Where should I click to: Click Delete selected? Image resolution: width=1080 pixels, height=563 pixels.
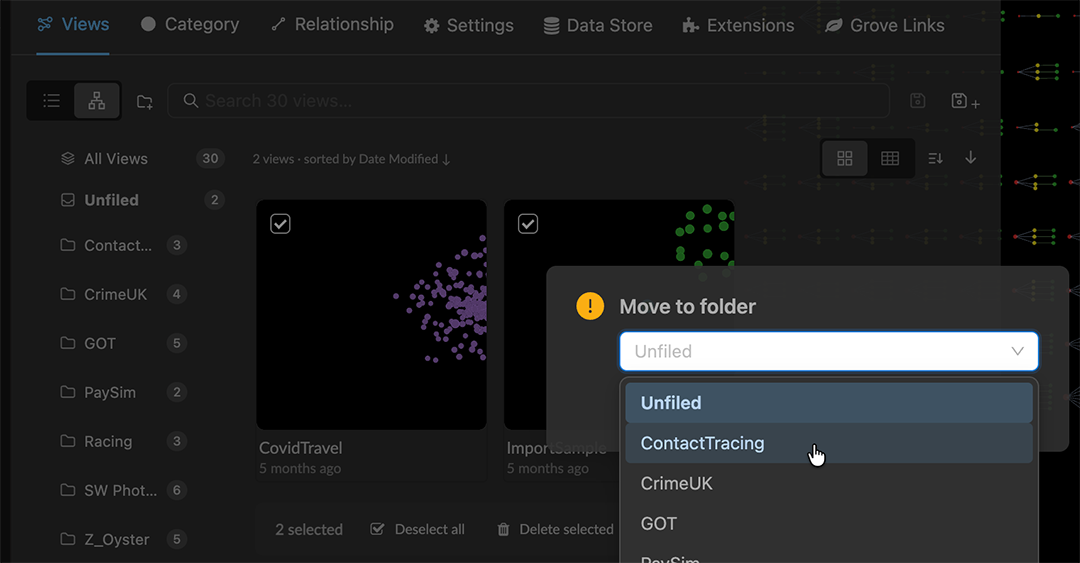click(x=555, y=529)
